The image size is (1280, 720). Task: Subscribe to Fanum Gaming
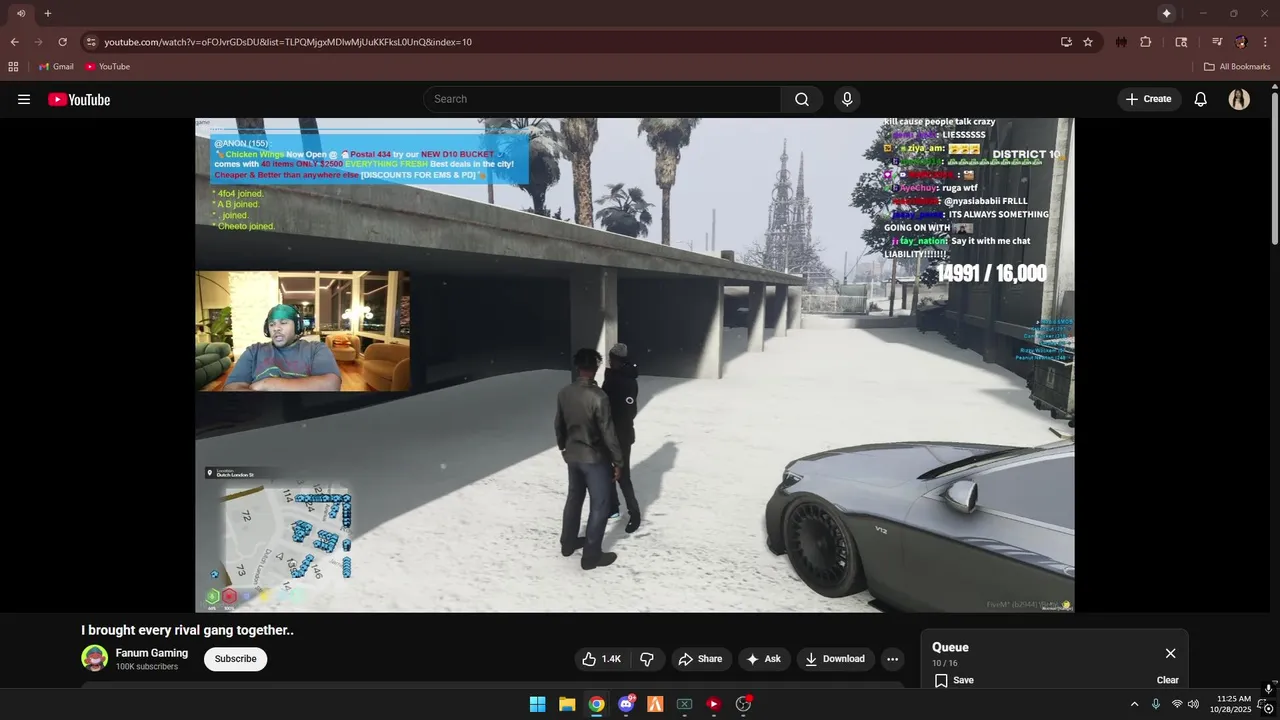point(235,659)
